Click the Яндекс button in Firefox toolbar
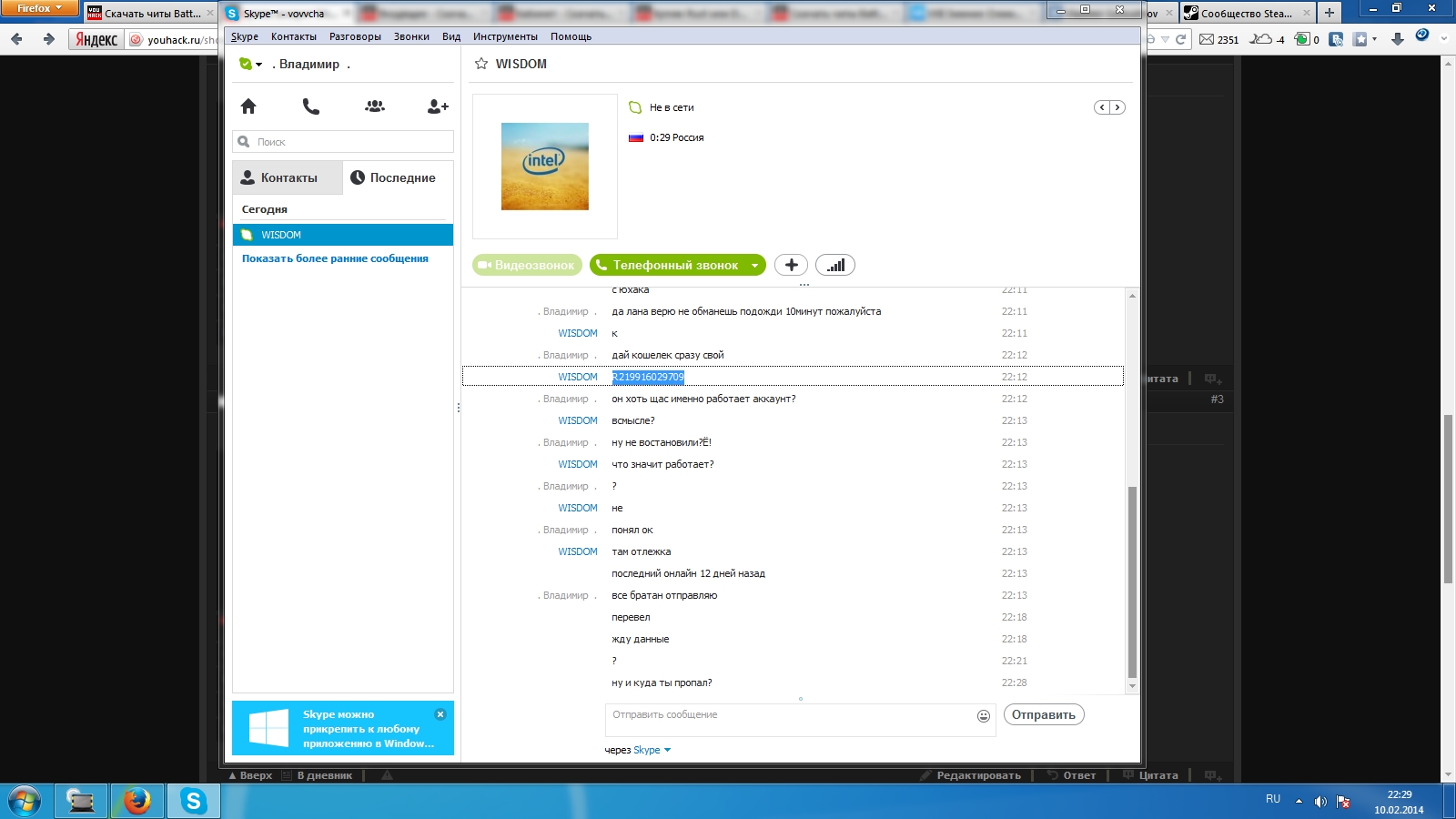The width and height of the screenshot is (1456, 819). [x=96, y=39]
